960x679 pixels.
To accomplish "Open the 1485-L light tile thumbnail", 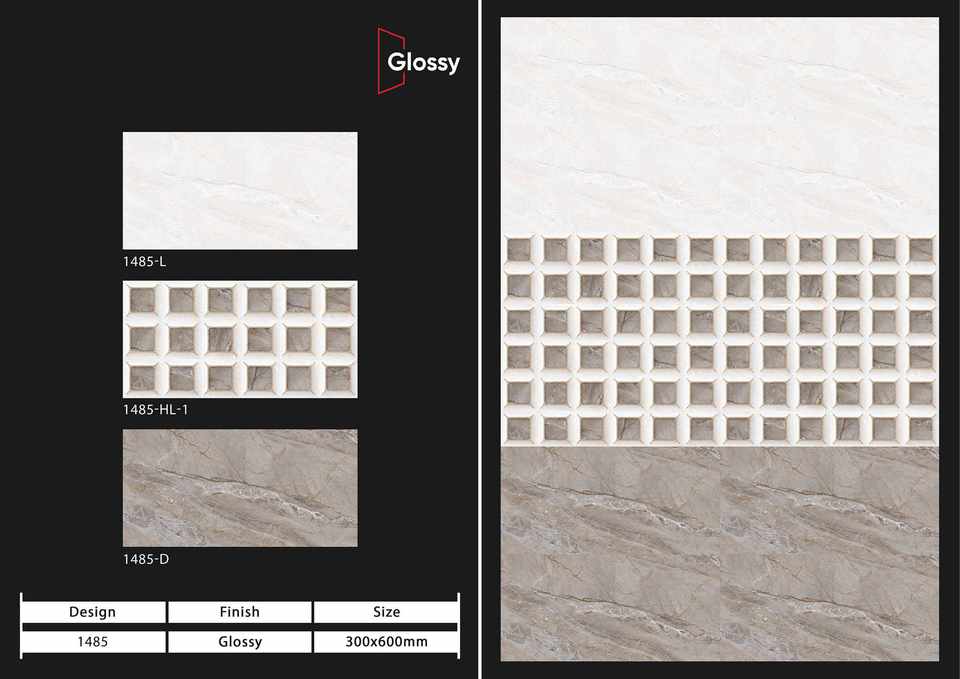I will (240, 190).
